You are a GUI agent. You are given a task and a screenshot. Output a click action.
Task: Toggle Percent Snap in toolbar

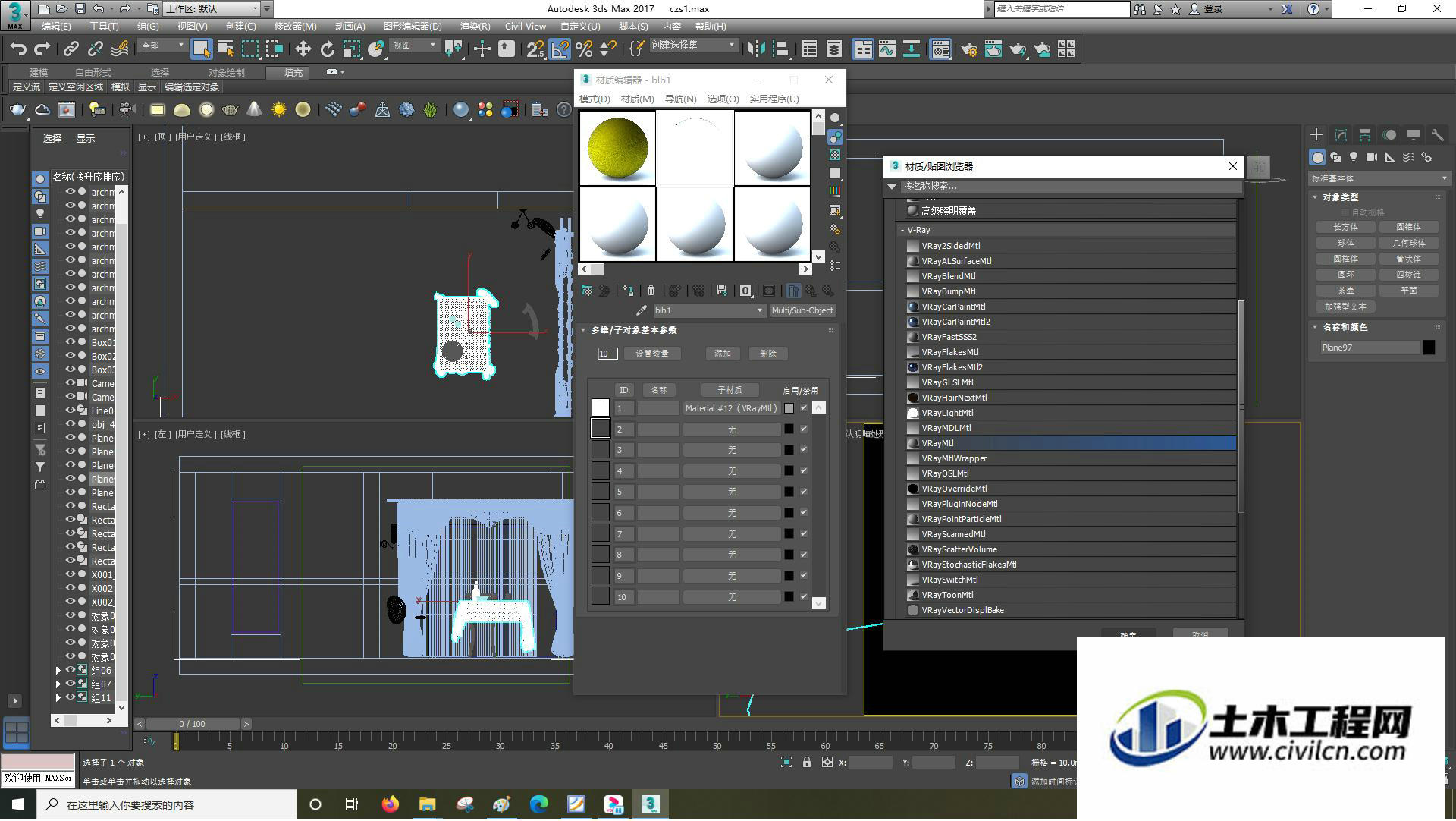[x=584, y=49]
